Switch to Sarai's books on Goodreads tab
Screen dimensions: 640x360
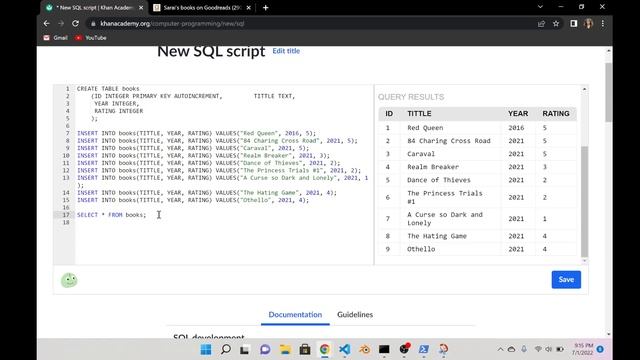tap(202, 7)
